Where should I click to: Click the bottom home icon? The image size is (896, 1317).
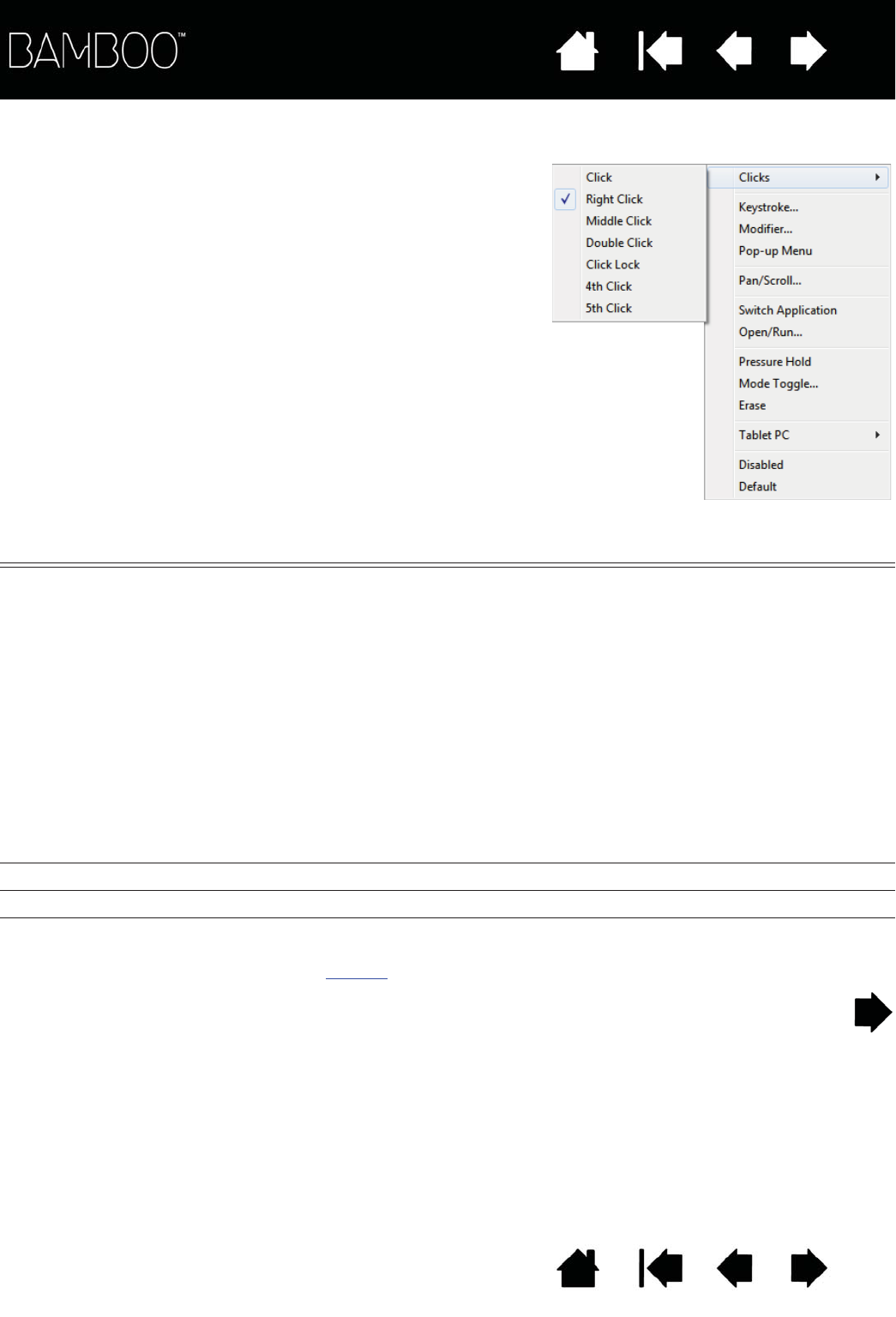tap(577, 1268)
